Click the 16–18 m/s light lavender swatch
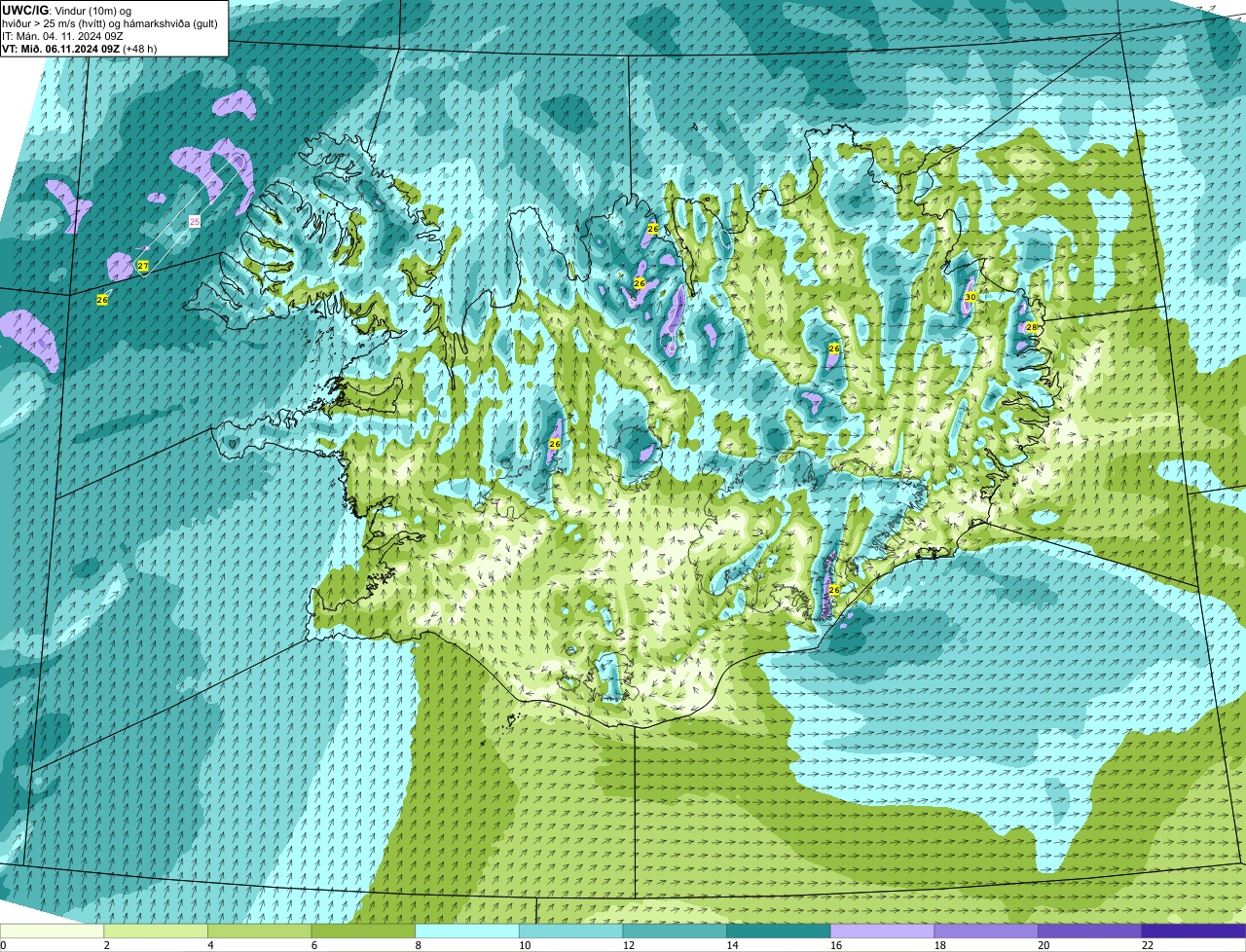The height and width of the screenshot is (952, 1246). (883, 931)
